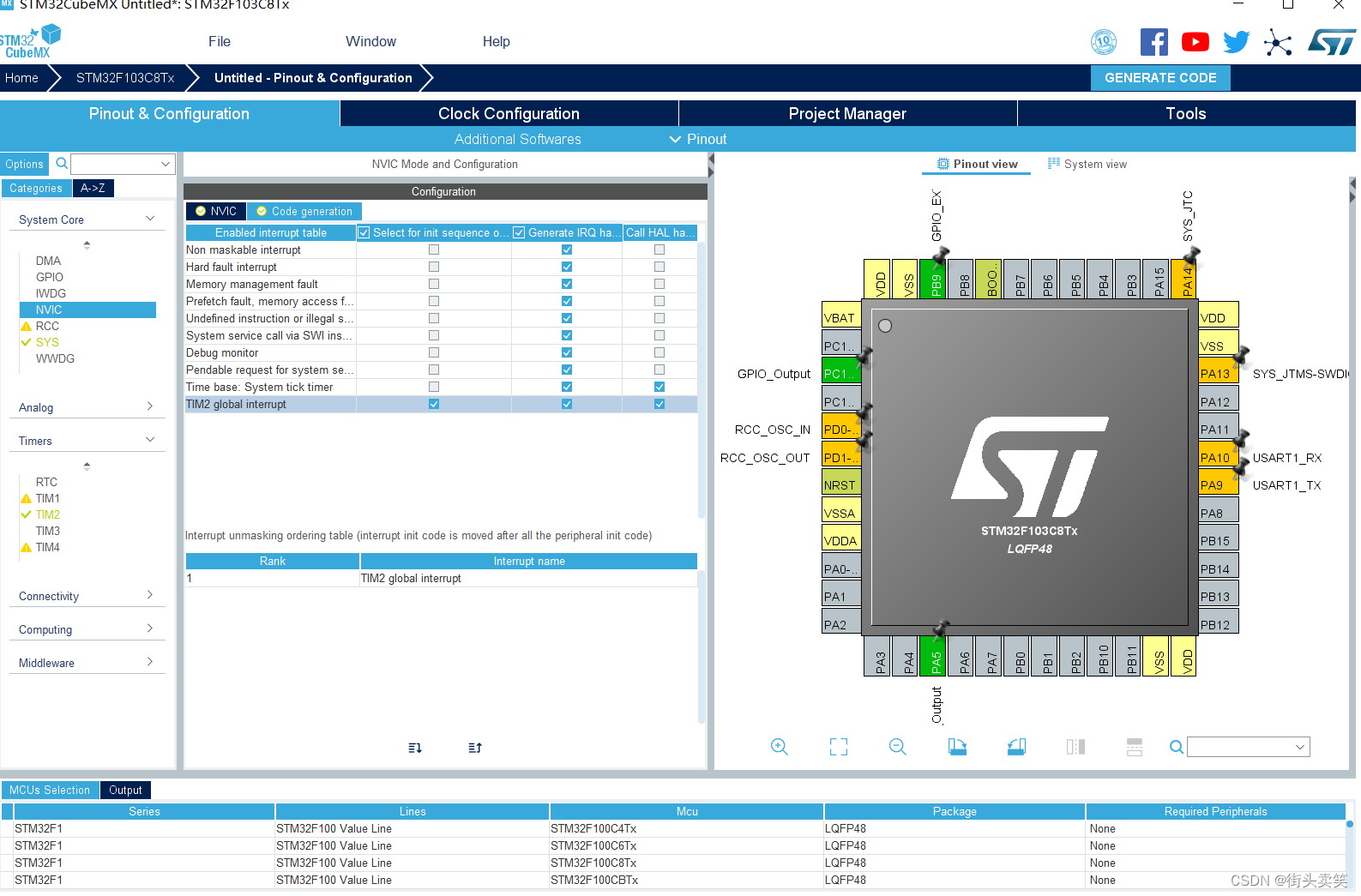Collapse the Timers category
The width and height of the screenshot is (1361, 896).
[x=150, y=440]
